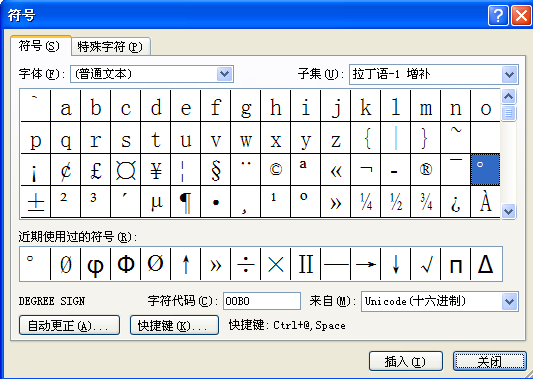Select the letter k in the grid

point(366,106)
